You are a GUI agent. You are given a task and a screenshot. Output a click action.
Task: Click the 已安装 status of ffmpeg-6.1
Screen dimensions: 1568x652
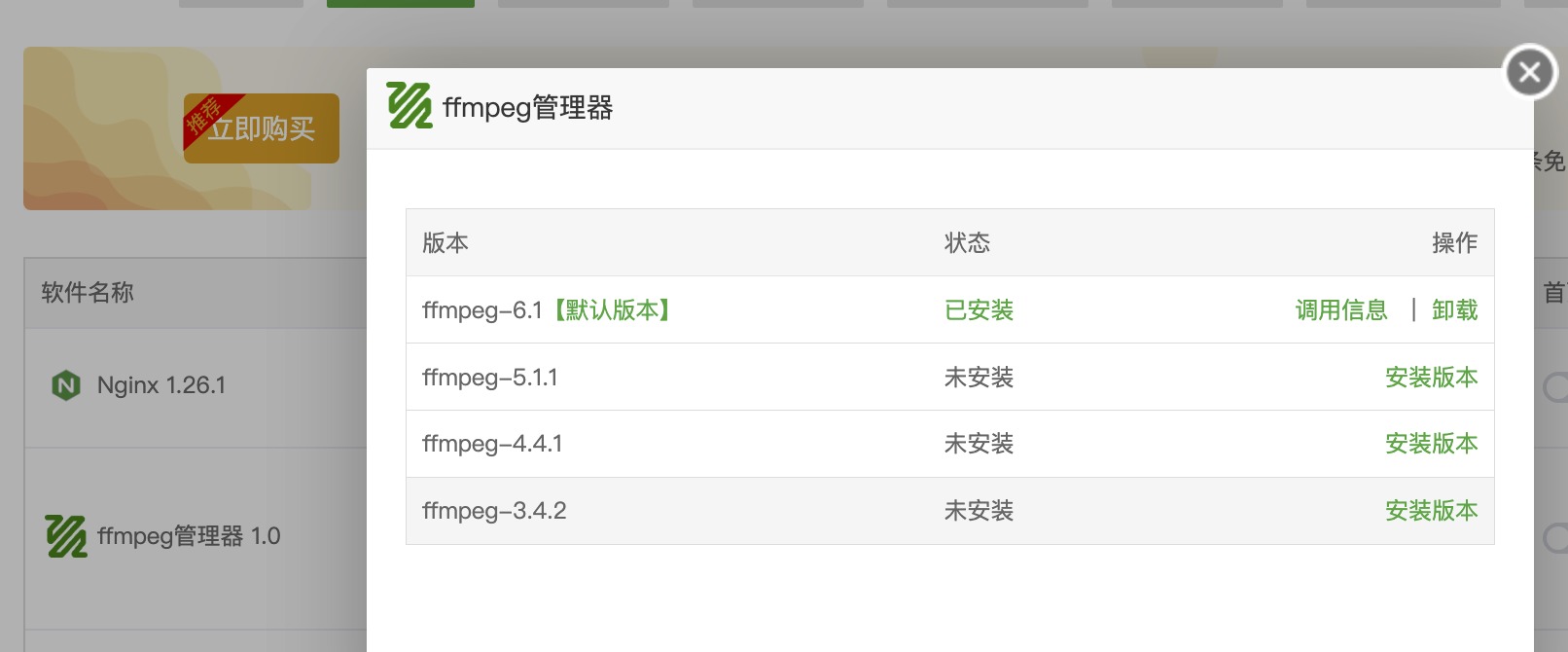pos(979,310)
